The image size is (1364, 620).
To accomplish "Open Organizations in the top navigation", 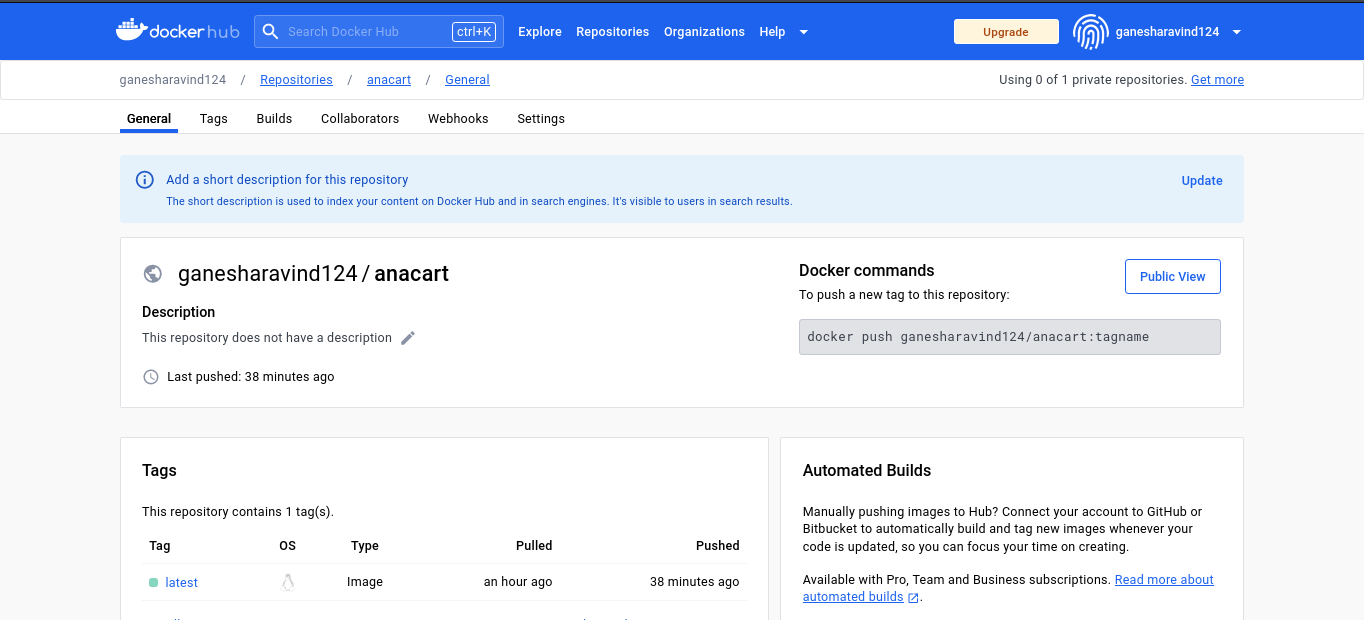I will pyautogui.click(x=704, y=32).
